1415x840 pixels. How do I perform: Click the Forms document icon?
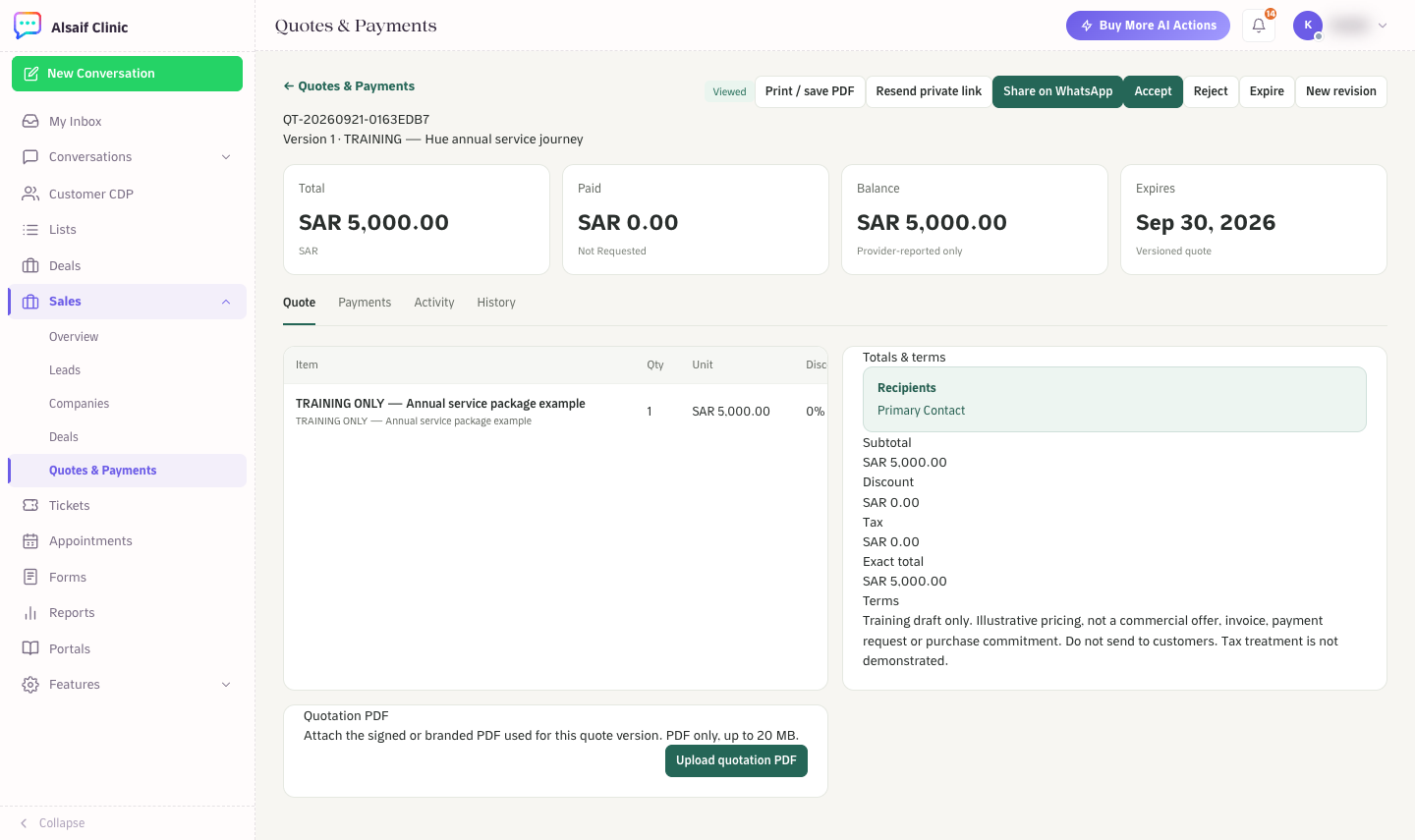click(30, 577)
